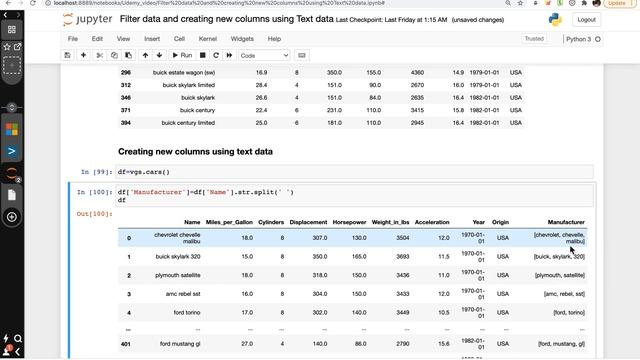Screen dimensions: 640x360
Task: Click the blue arrow app icon in sidebar
Action: coord(12,151)
